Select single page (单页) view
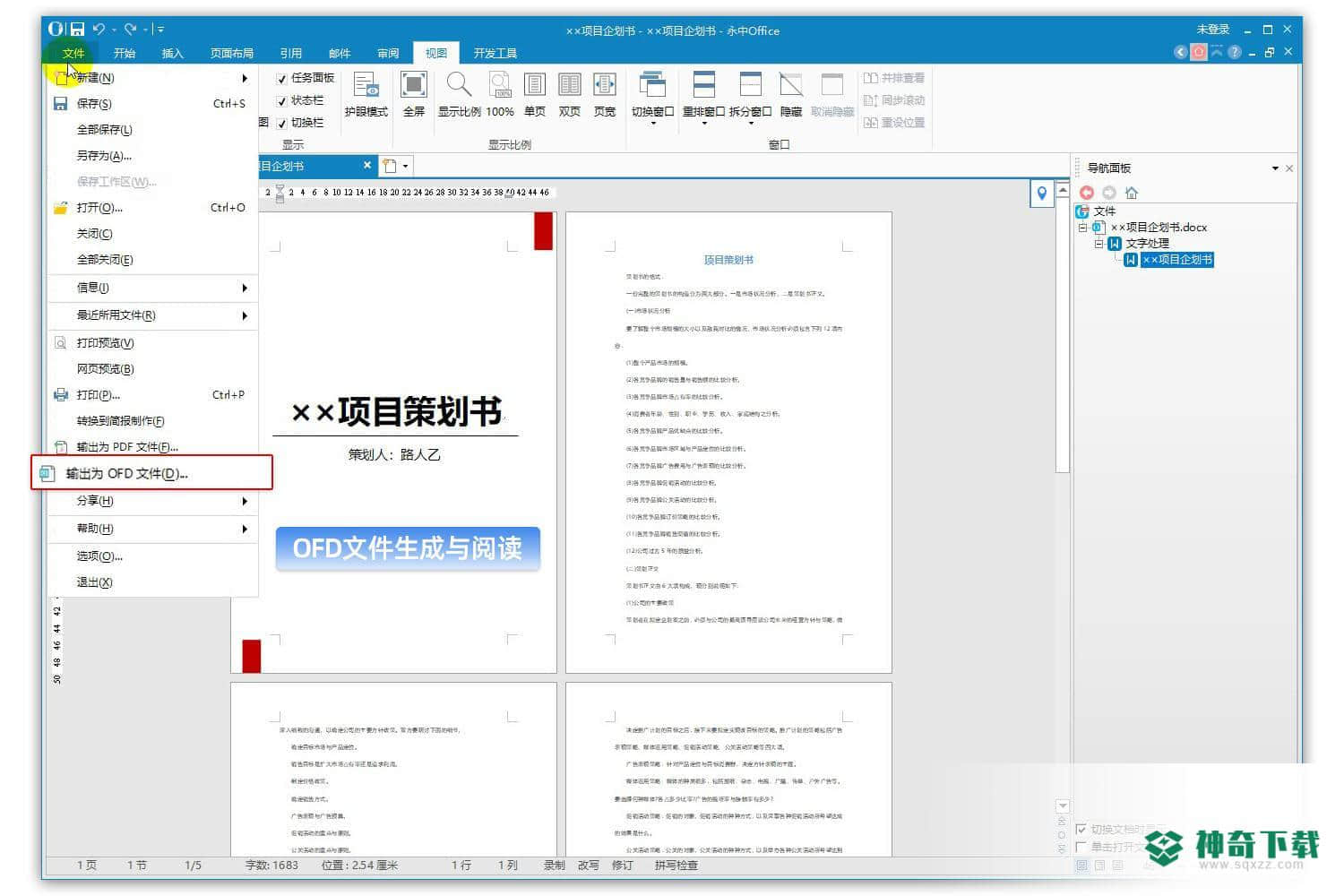This screenshot has height=896, width=1344. (535, 95)
